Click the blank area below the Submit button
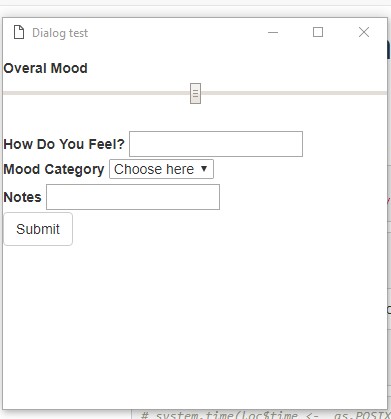The width and height of the screenshot is (391, 419). pos(193,327)
